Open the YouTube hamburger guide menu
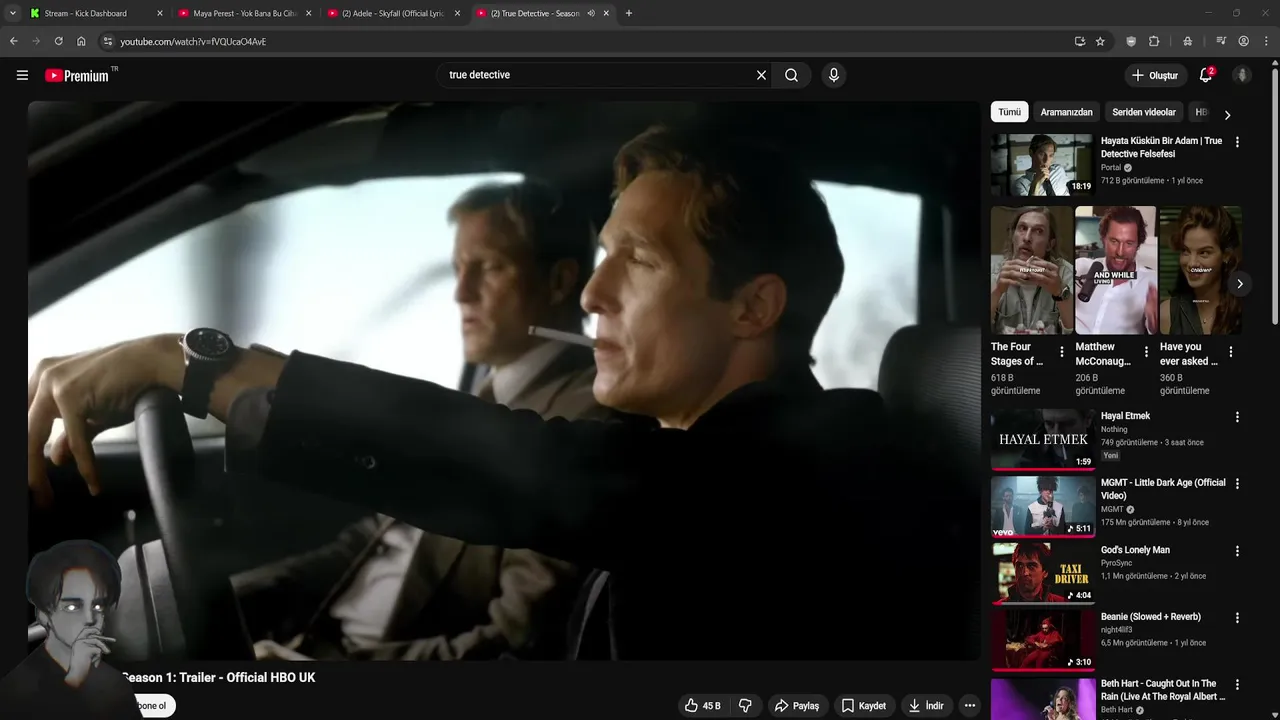Image resolution: width=1280 pixels, height=720 pixels. pyautogui.click(x=22, y=75)
